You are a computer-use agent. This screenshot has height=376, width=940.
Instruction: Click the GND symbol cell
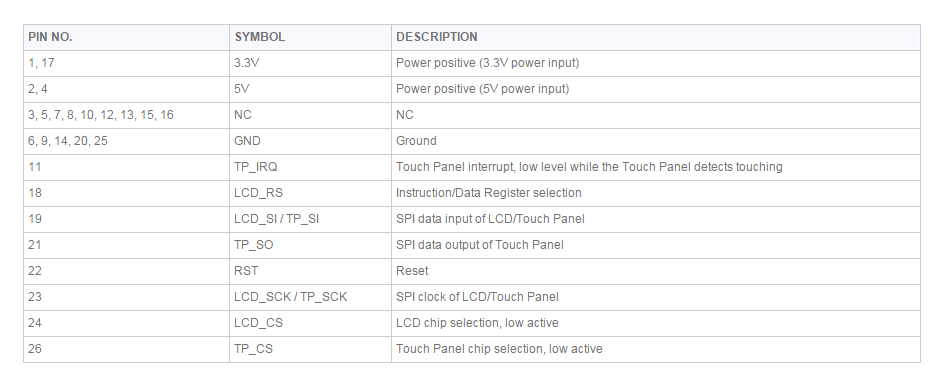pyautogui.click(x=311, y=141)
